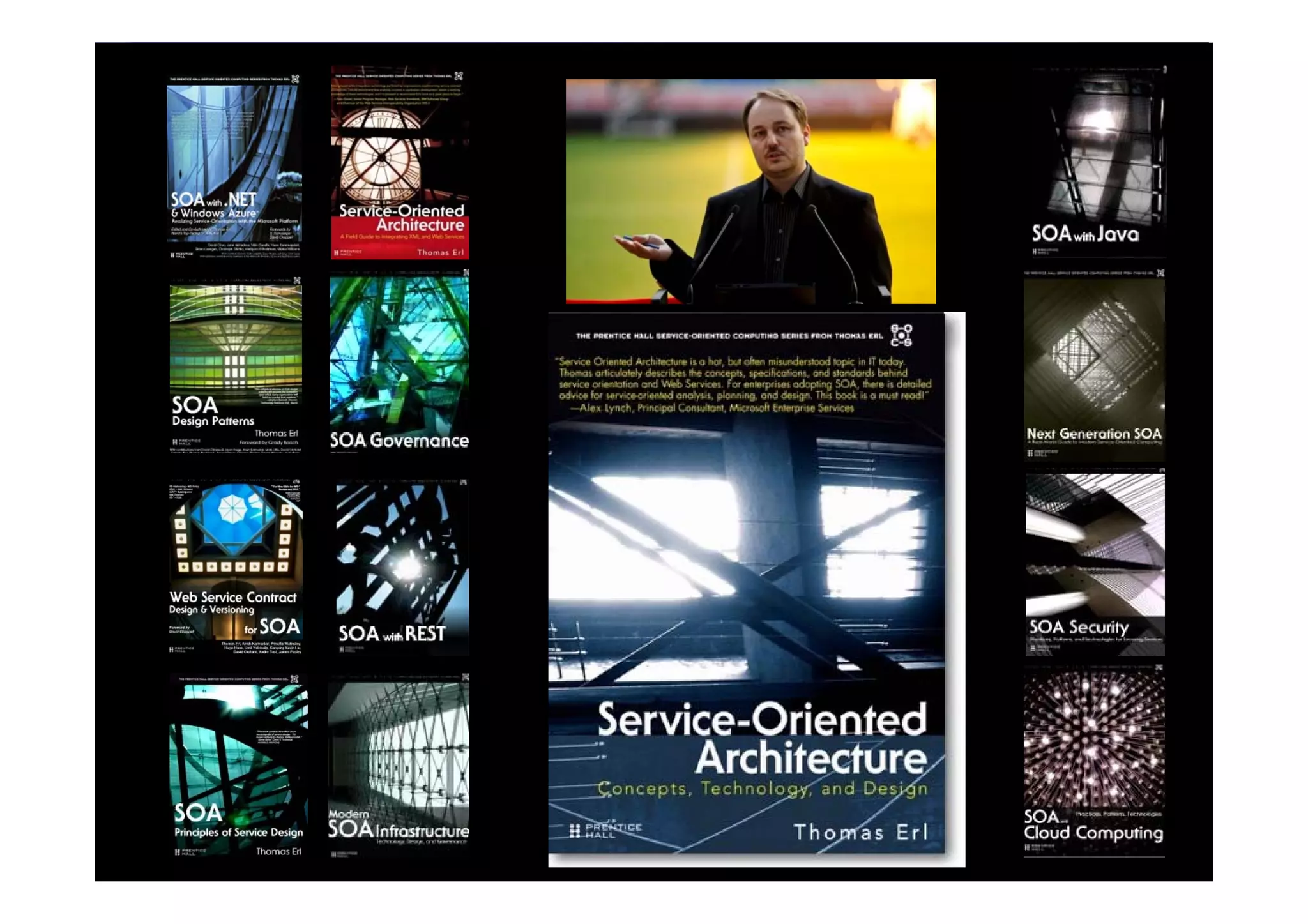
Task: Click the SOA Cloud Computing book cover
Action: (1093, 761)
